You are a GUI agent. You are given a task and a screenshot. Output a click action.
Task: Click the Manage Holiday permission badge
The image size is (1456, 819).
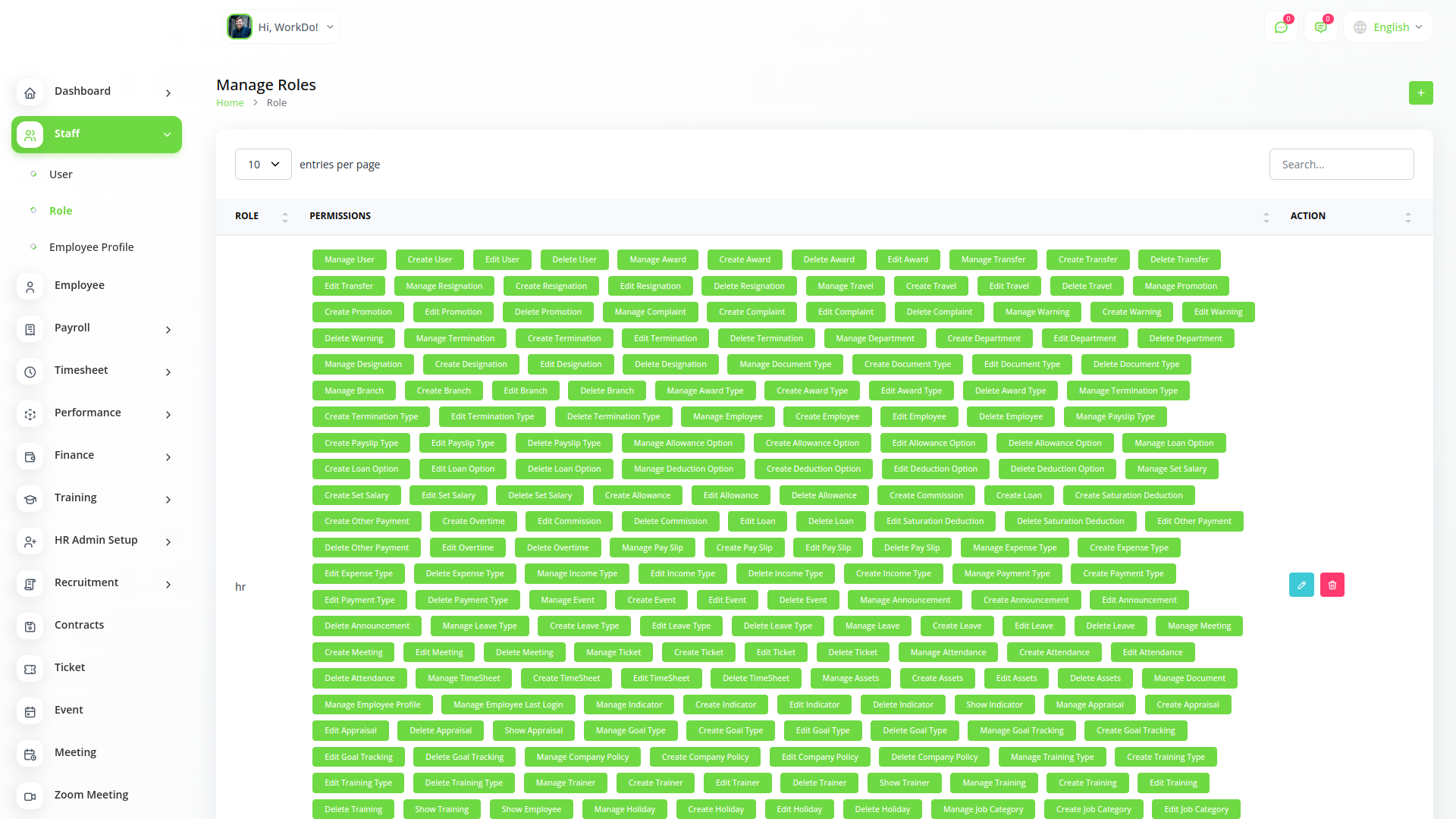point(625,809)
